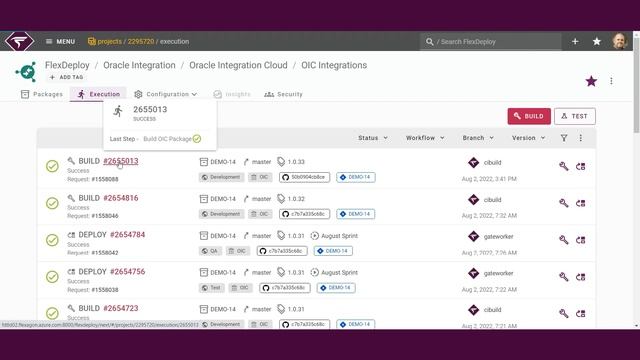
Task: Open the project more-options kebab menu
Action: tap(611, 81)
